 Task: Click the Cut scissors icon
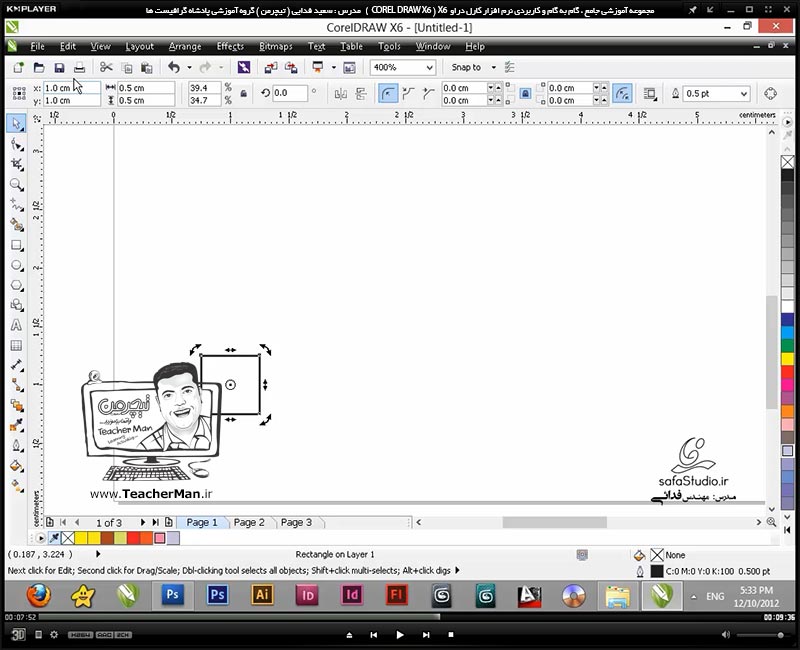click(106, 67)
